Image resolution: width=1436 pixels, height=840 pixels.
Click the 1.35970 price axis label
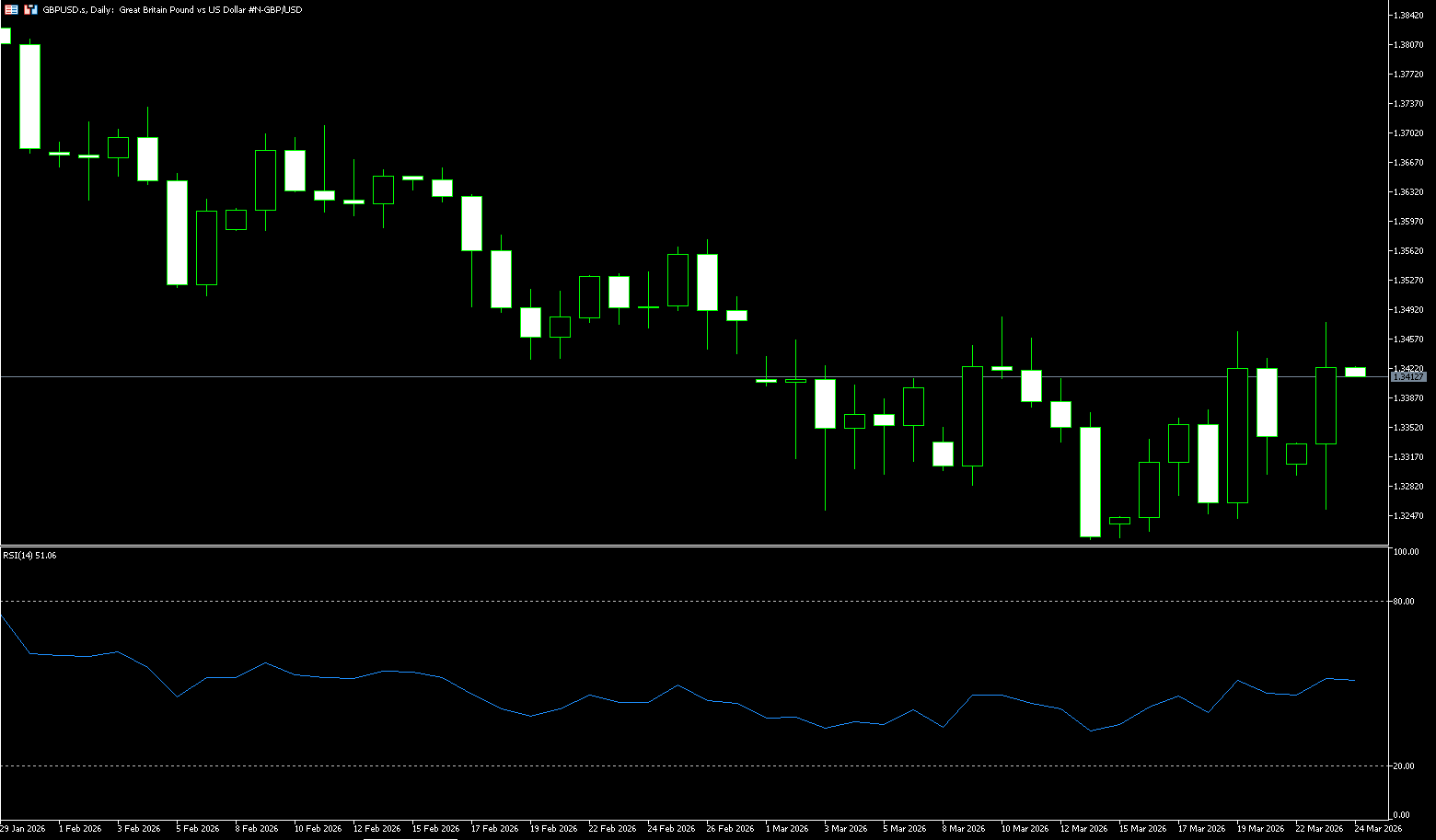(x=1409, y=222)
